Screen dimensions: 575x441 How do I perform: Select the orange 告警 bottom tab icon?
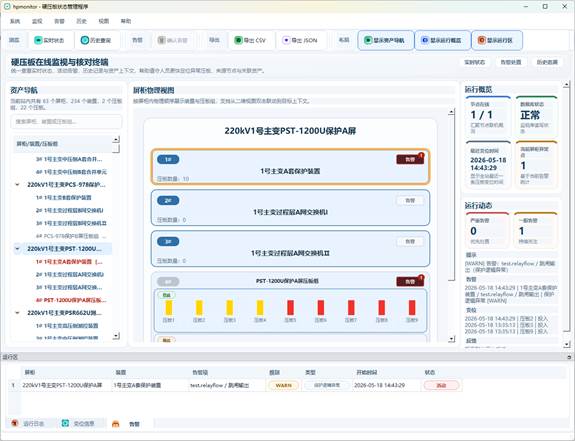pos(116,424)
